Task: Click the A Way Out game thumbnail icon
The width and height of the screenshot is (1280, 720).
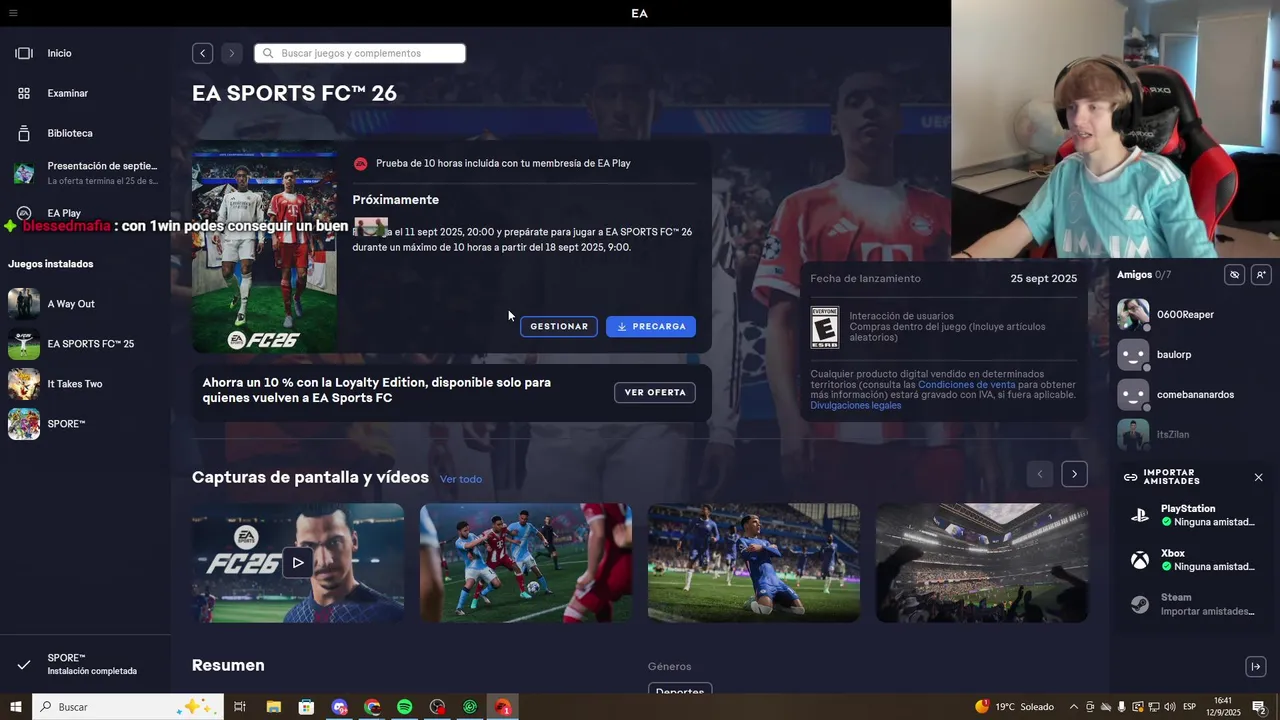Action: point(24,304)
